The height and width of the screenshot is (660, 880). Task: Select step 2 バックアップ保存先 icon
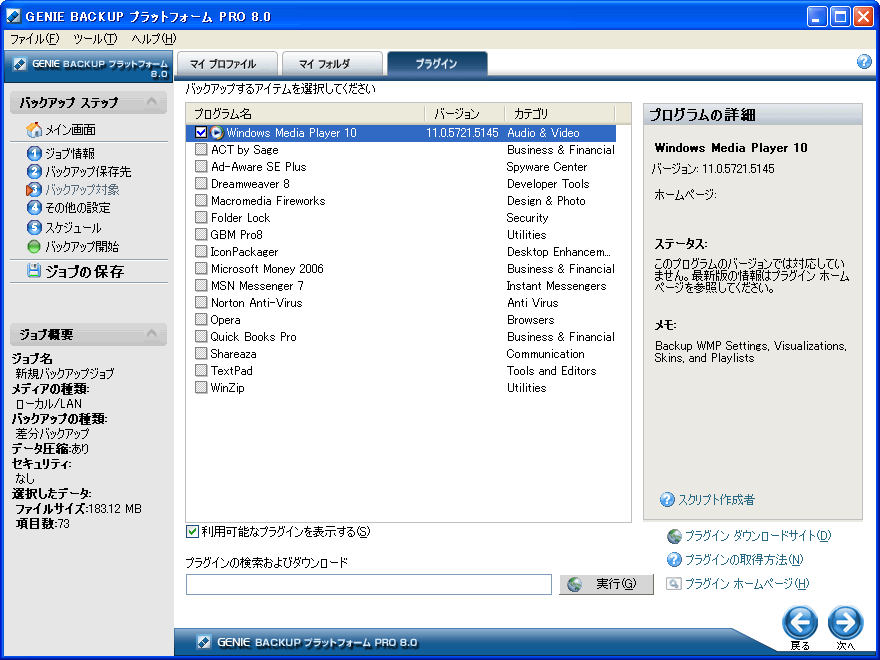click(34, 171)
